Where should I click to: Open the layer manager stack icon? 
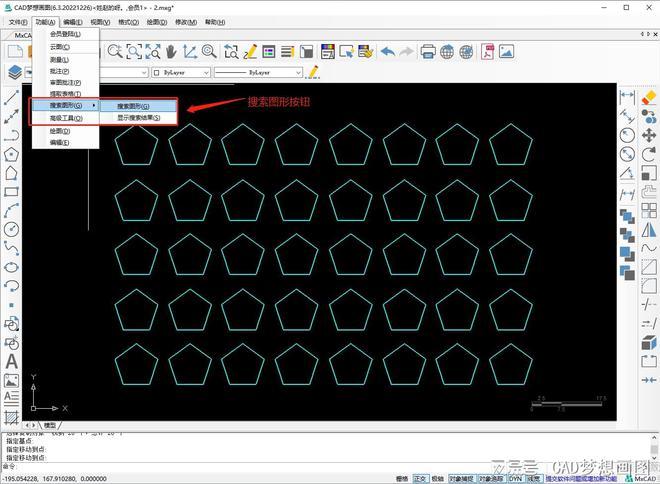pos(15,72)
